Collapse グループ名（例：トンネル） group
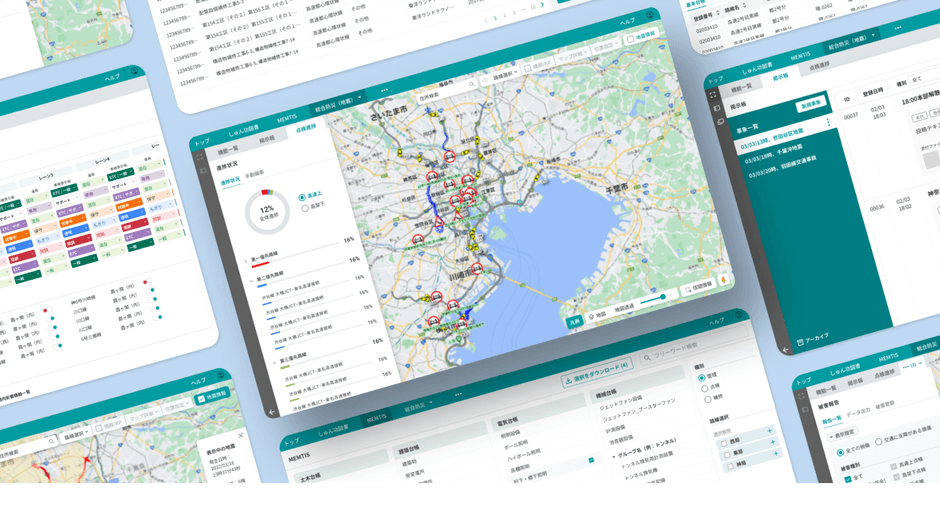Screen dimensions: 940x512 click(614, 457)
